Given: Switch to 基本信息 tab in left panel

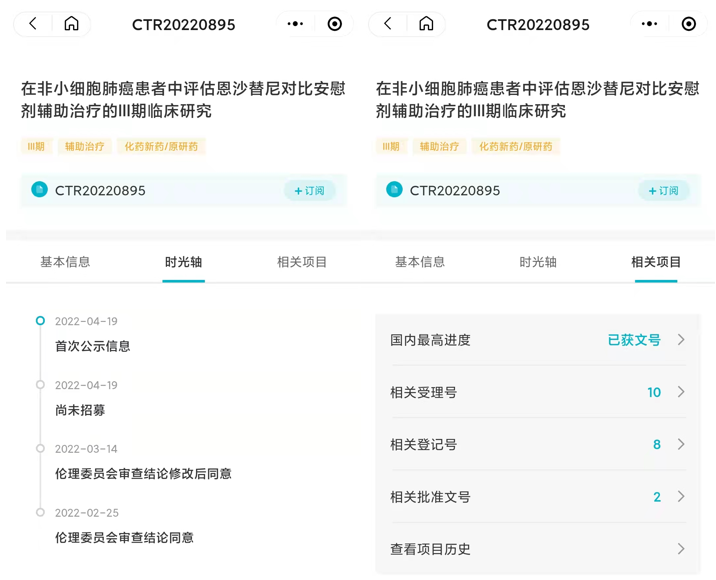Looking at the screenshot, I should tap(65, 262).
